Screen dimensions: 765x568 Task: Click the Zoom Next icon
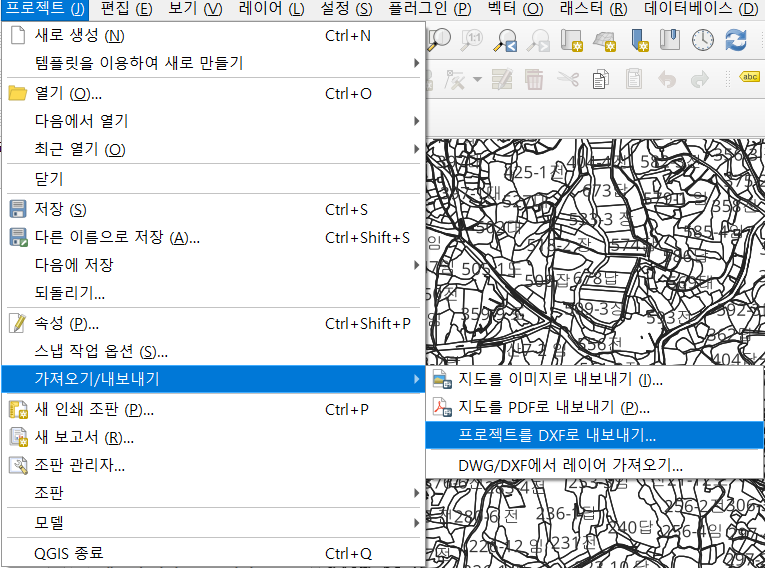pos(538,40)
